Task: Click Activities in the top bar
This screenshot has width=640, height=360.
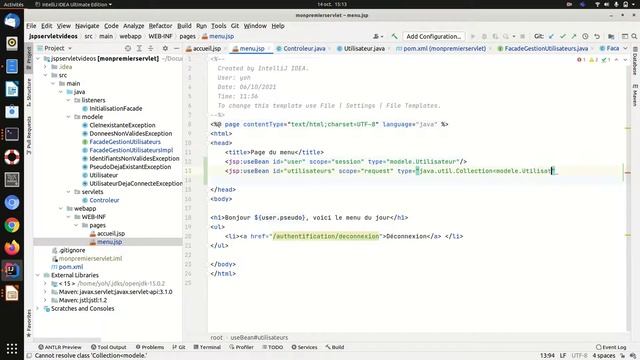Action: tap(13, 4)
